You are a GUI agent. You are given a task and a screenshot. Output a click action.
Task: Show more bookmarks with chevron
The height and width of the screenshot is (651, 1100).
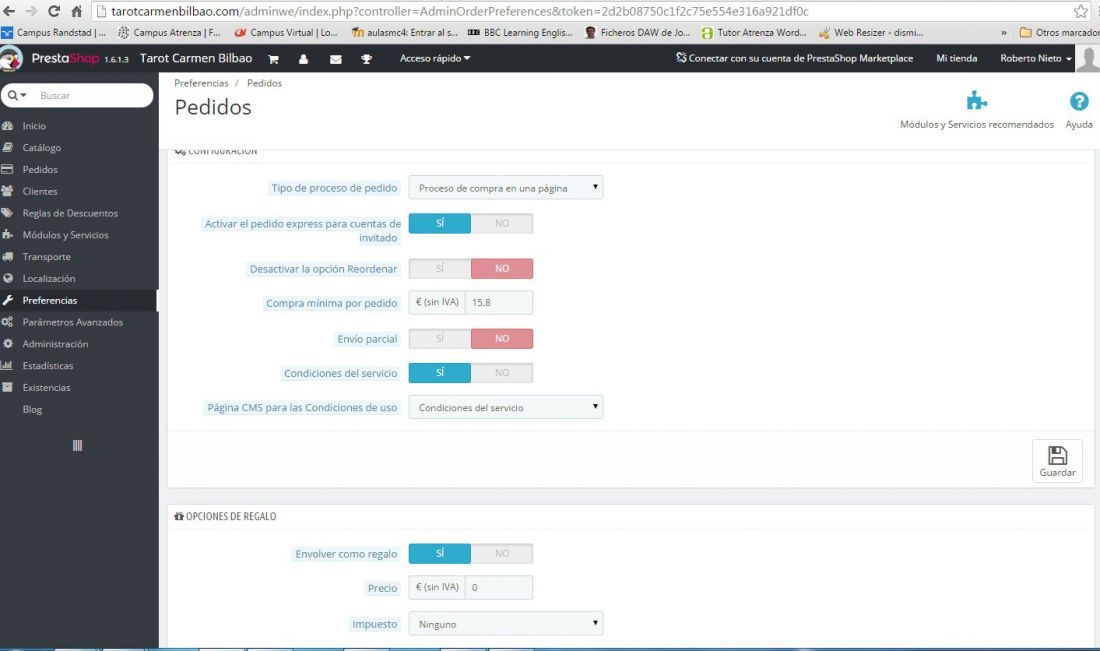[1004, 32]
